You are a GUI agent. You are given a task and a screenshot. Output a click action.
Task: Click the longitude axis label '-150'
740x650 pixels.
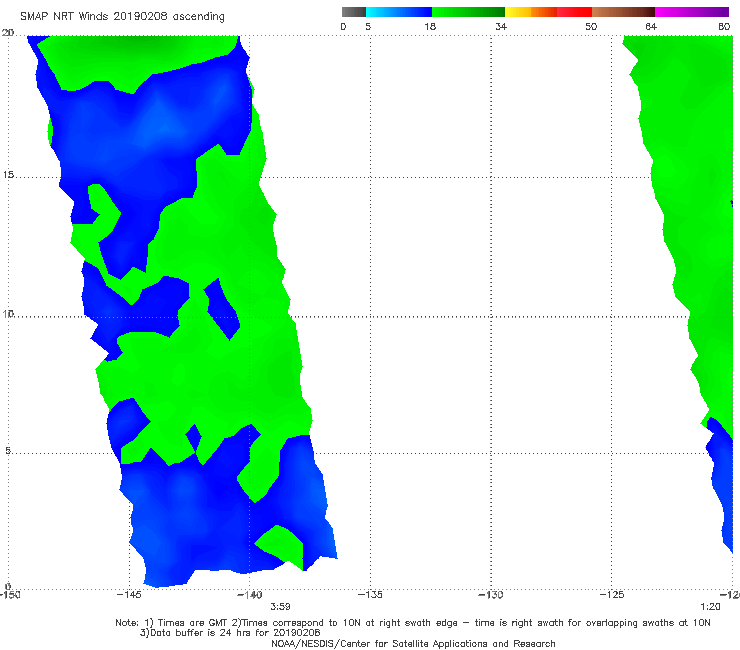[10, 594]
